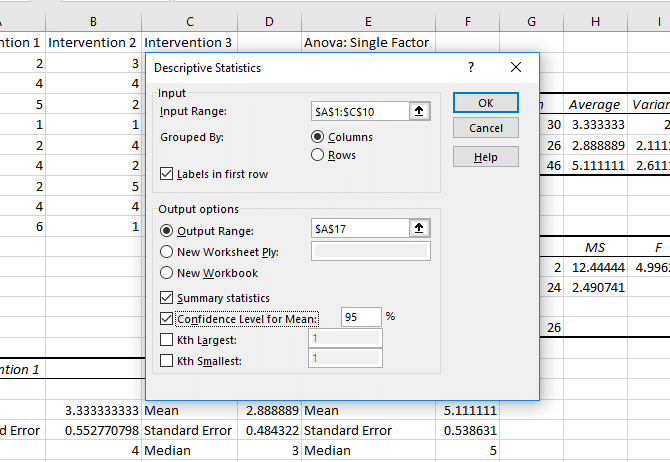Enable the Kth Largest checkbox
670x462 pixels.
(167, 340)
